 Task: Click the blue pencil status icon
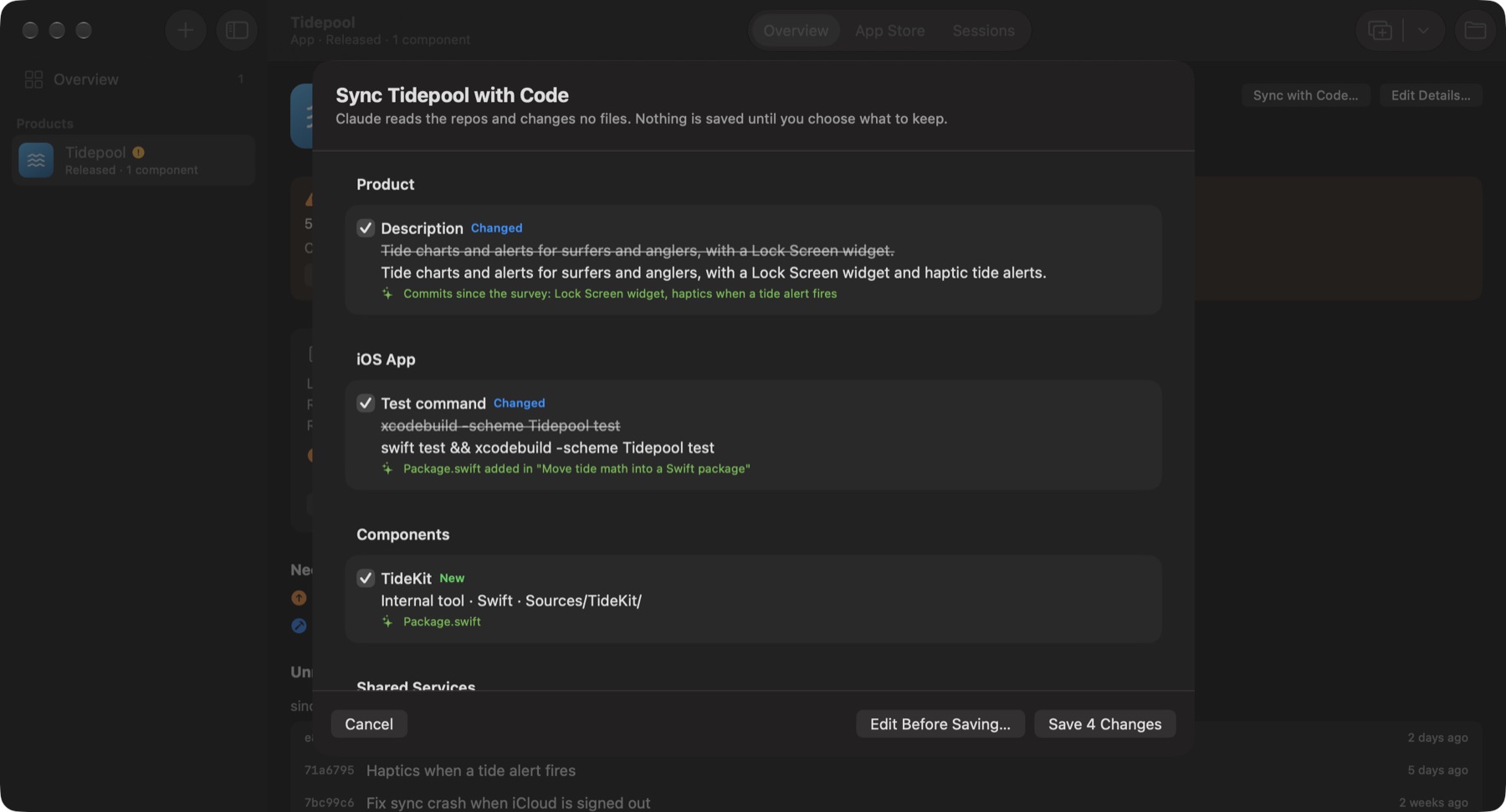pos(299,626)
